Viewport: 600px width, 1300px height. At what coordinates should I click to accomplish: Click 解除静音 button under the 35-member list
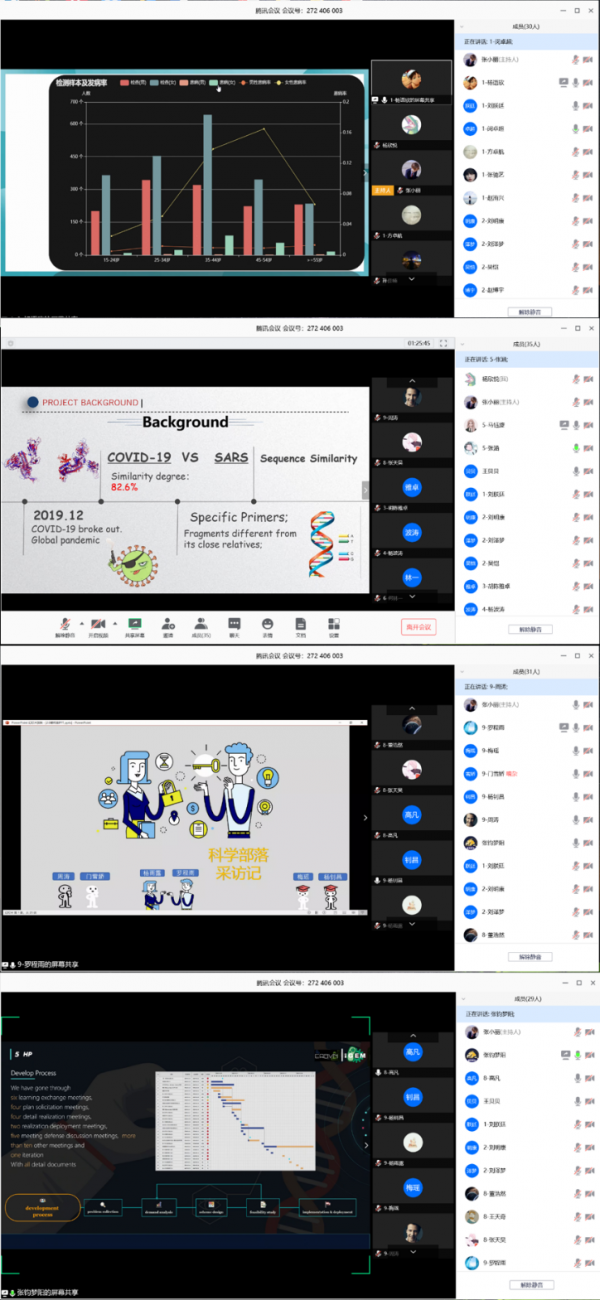click(528, 630)
